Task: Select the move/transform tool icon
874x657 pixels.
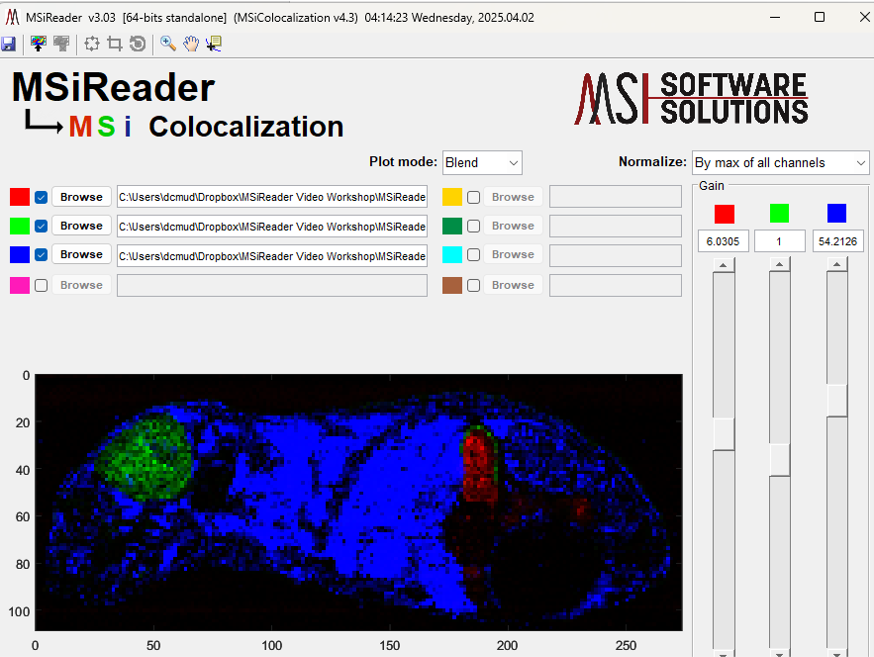Action: pyautogui.click(x=92, y=43)
